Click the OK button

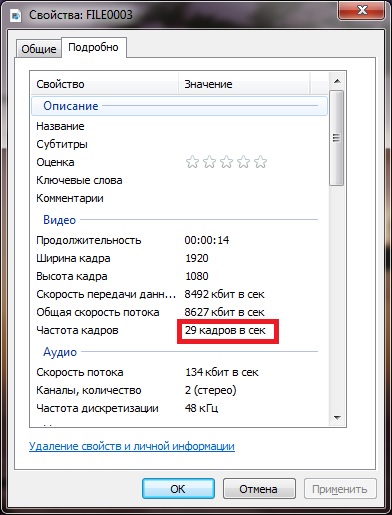[x=178, y=489]
